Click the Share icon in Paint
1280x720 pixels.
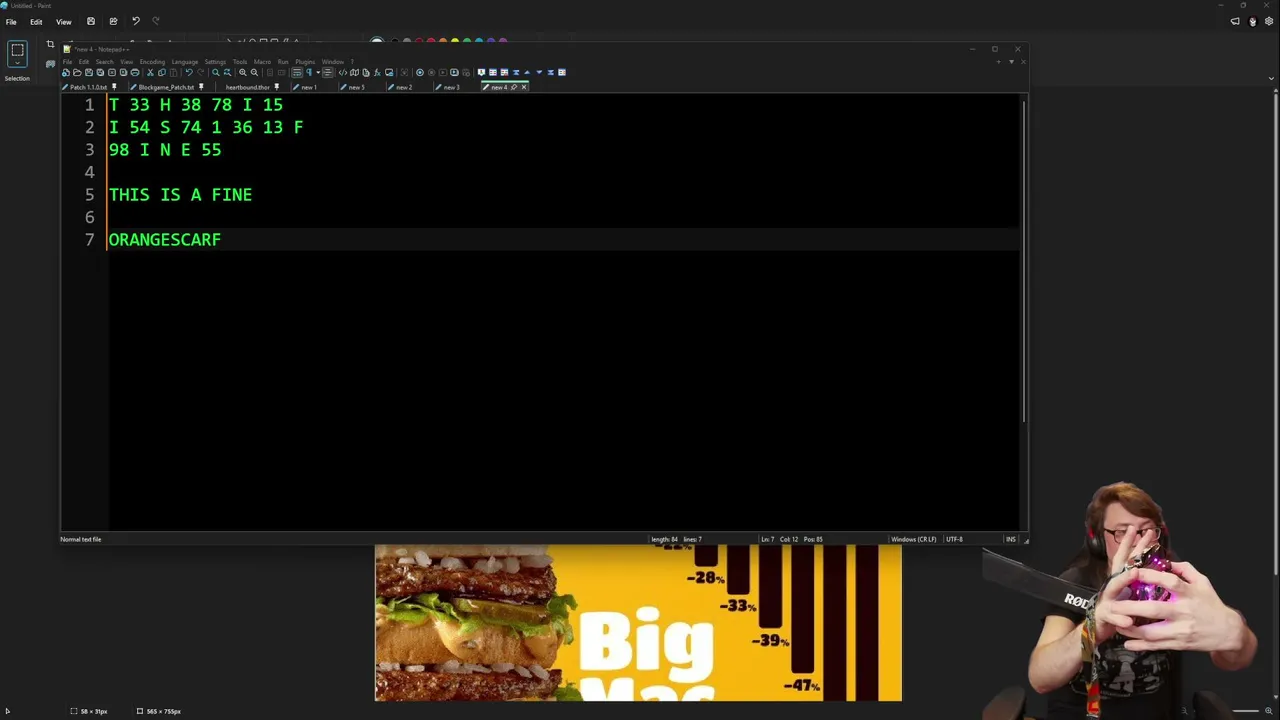(x=113, y=21)
